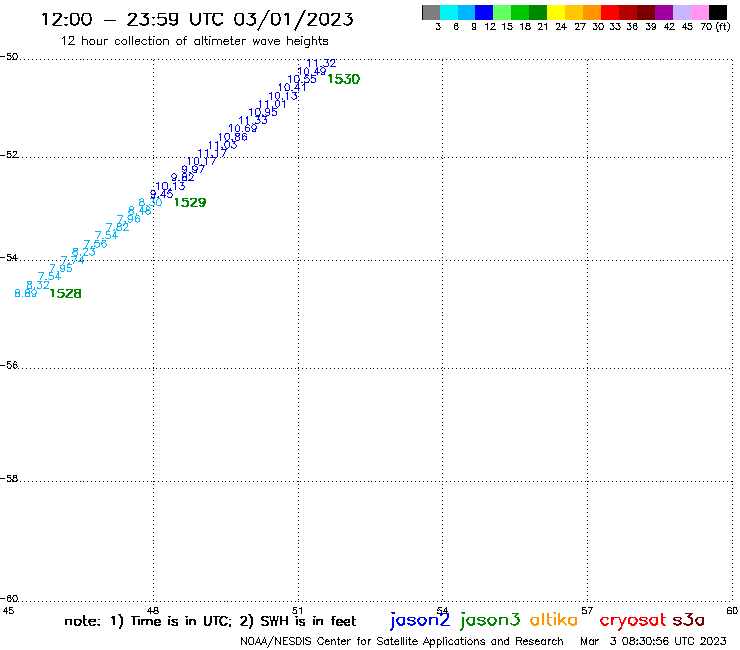Click the wave height value 10.86
Viewport: 740px width, 650px height.
[233, 137]
